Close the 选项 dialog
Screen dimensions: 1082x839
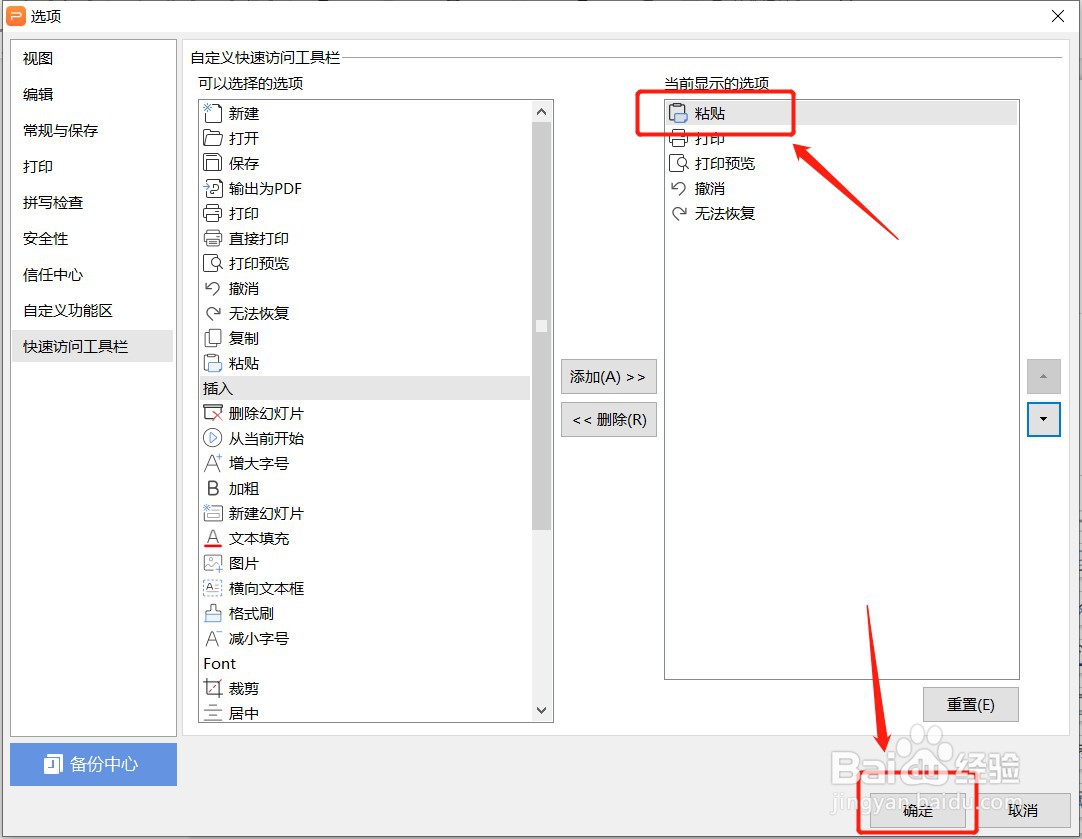point(1057,16)
